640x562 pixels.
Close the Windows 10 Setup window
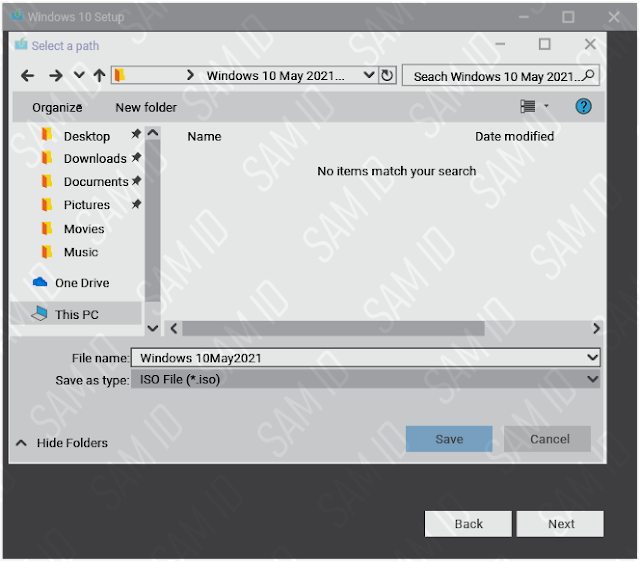(x=614, y=17)
